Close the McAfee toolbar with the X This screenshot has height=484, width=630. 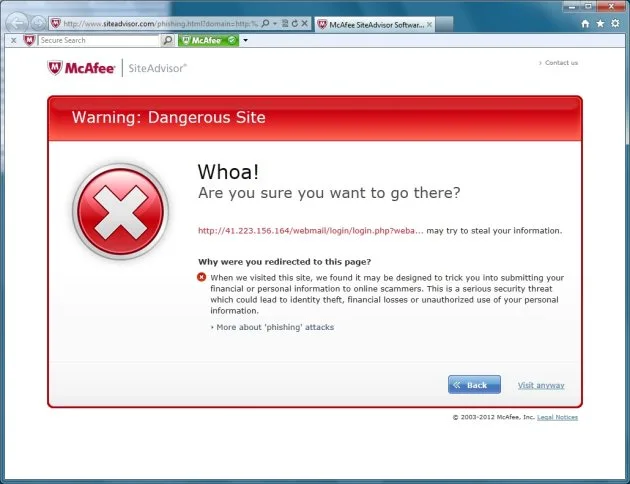(13, 40)
